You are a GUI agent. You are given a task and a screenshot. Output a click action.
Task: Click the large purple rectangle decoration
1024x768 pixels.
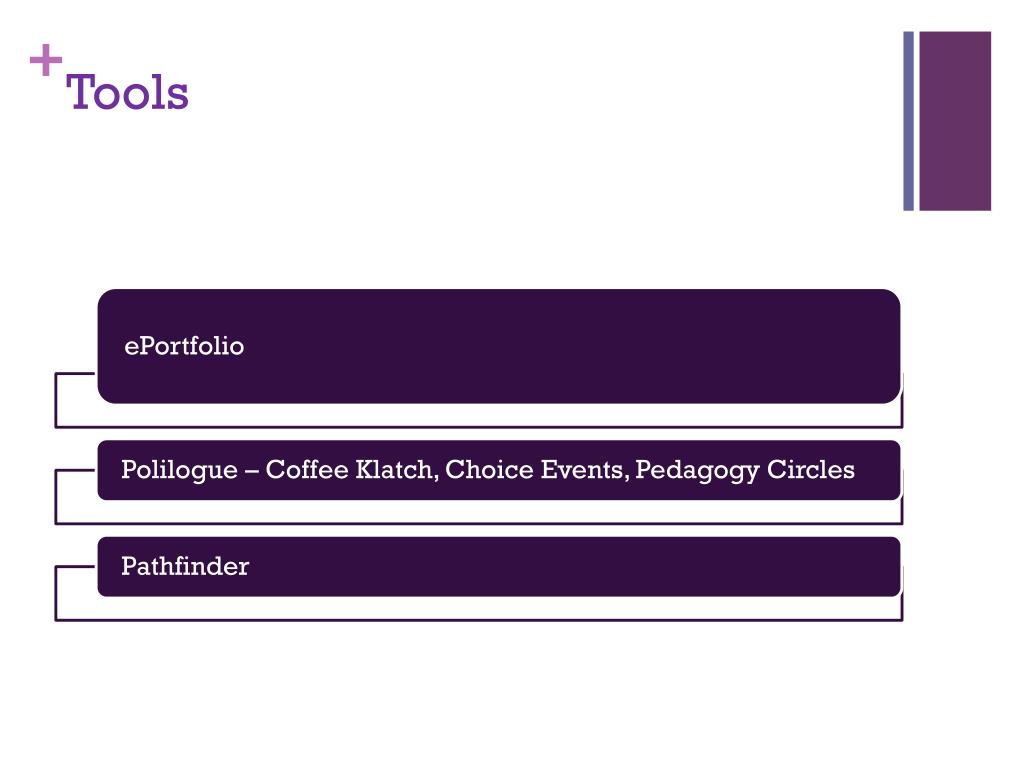pyautogui.click(x=955, y=121)
